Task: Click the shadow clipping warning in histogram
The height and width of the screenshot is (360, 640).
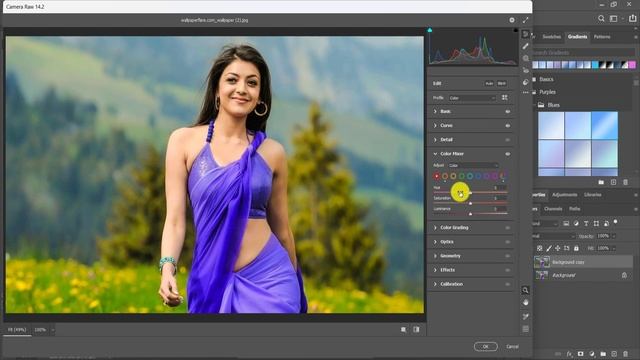Action: [430, 30]
